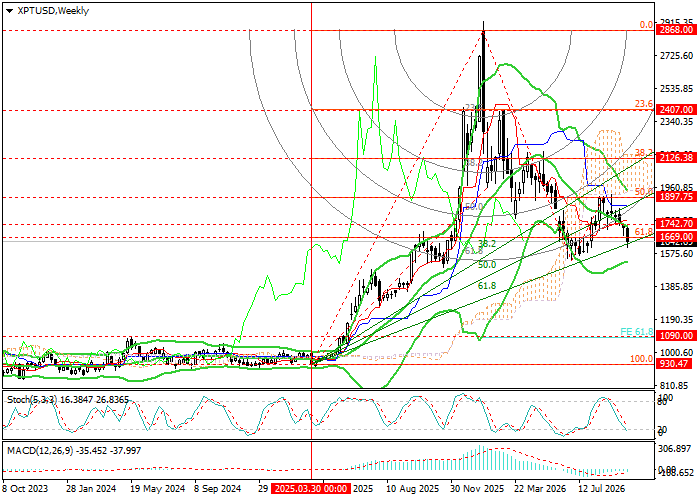Click the orange 100.0 Fibonacci label
Image resolution: width=700 pixels, height=500 pixels.
point(642,358)
